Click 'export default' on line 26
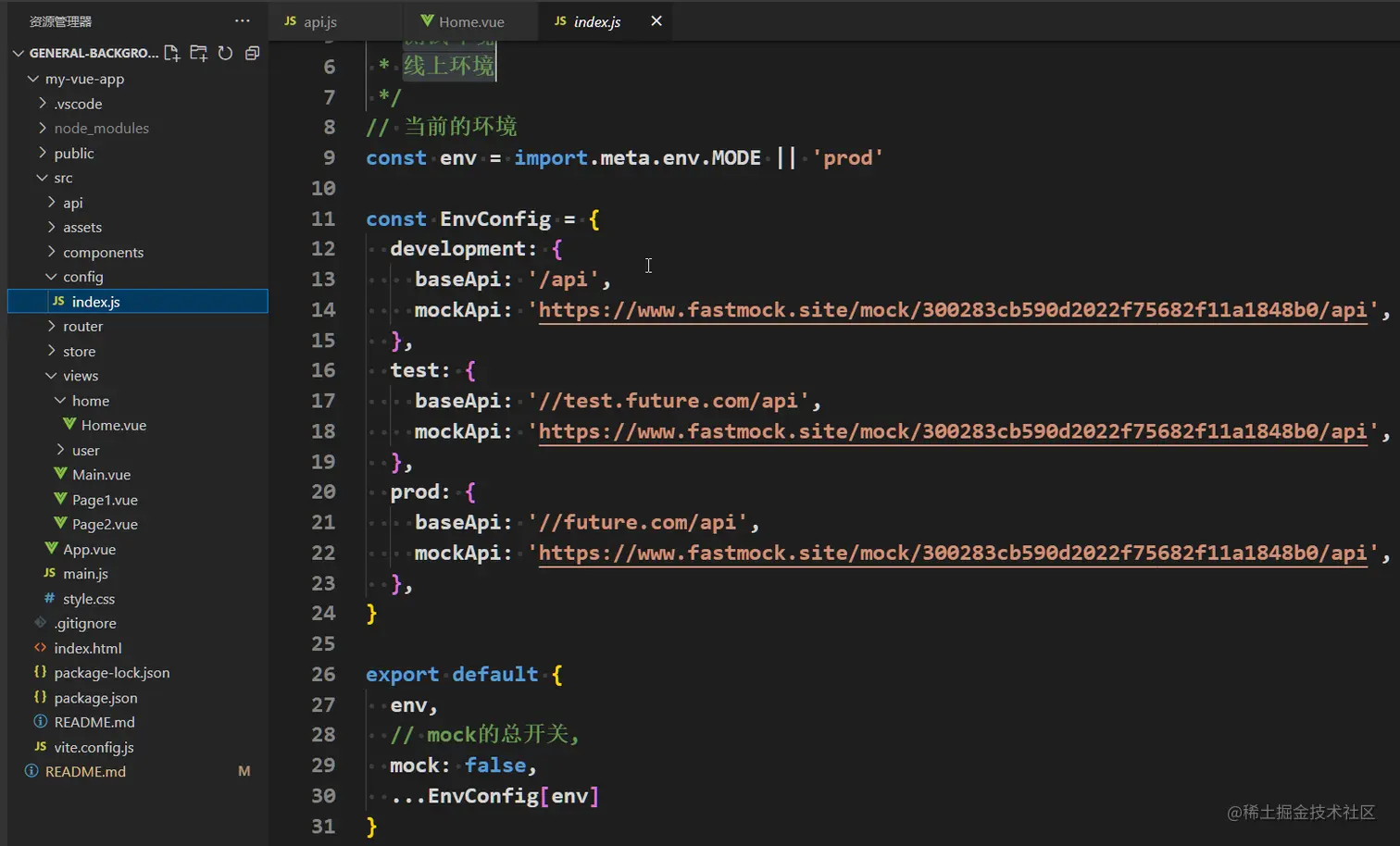Screen dimensions: 1400x846 tap(452, 675)
